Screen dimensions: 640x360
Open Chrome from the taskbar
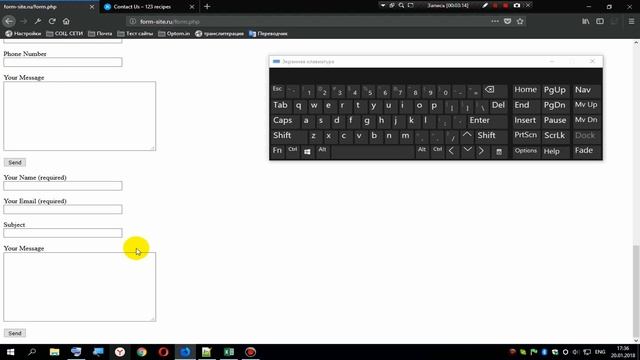click(x=142, y=352)
